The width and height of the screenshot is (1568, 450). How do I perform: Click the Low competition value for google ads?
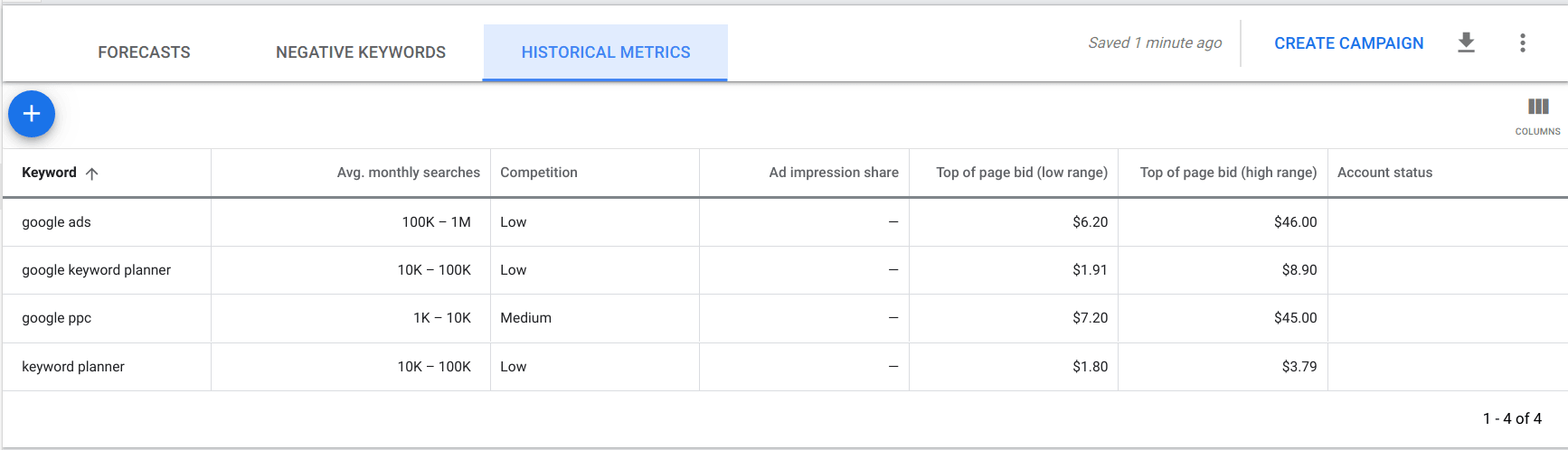tap(513, 222)
